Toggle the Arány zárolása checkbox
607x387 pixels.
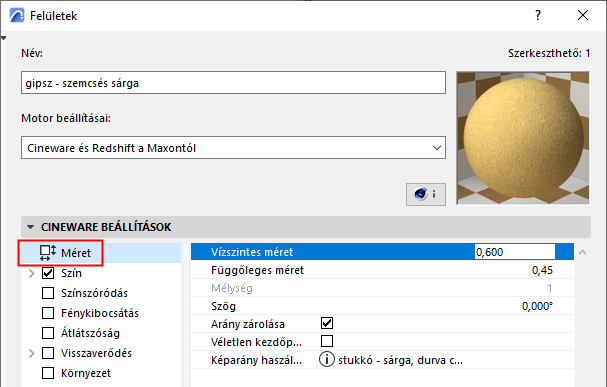(327, 323)
